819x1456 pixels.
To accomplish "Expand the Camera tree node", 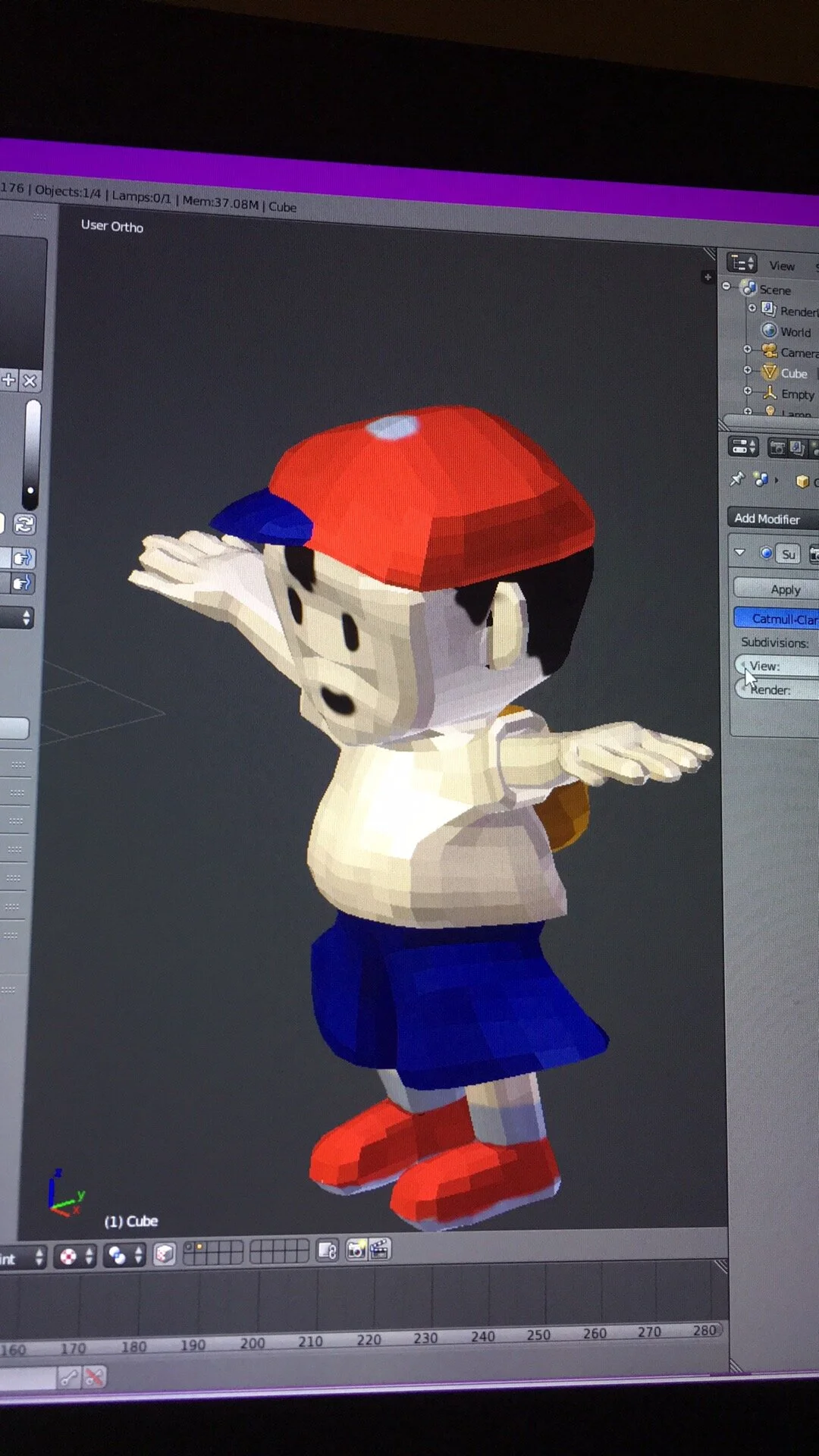I will click(747, 349).
